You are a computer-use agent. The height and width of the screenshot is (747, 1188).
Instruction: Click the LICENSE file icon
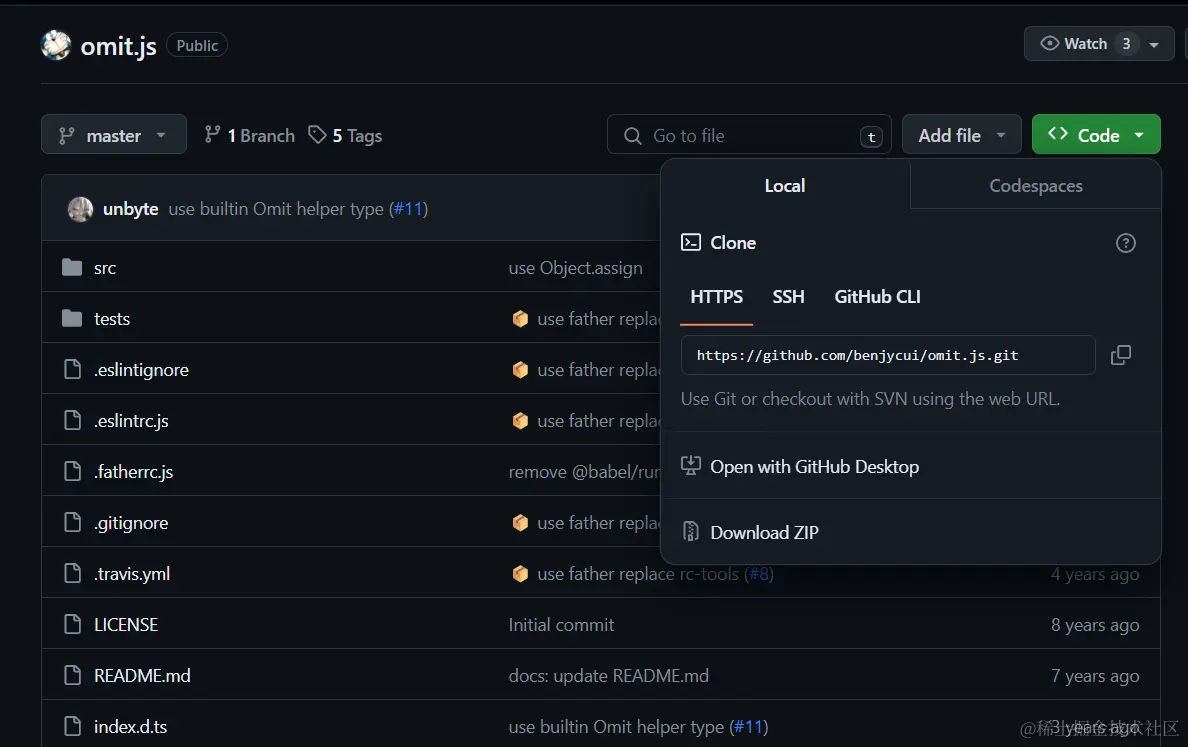coord(73,624)
